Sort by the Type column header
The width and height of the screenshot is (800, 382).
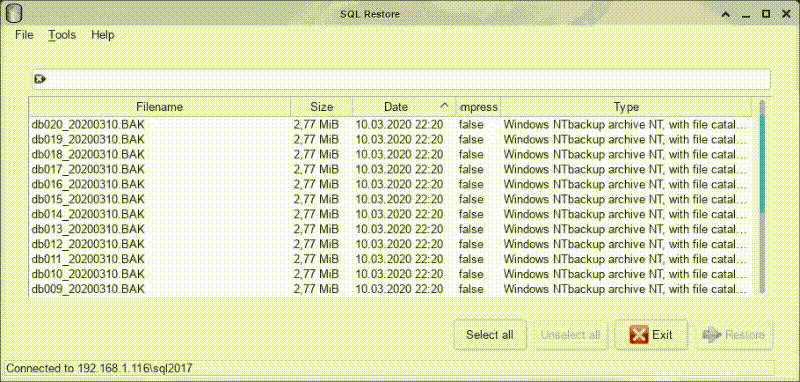[626, 107]
